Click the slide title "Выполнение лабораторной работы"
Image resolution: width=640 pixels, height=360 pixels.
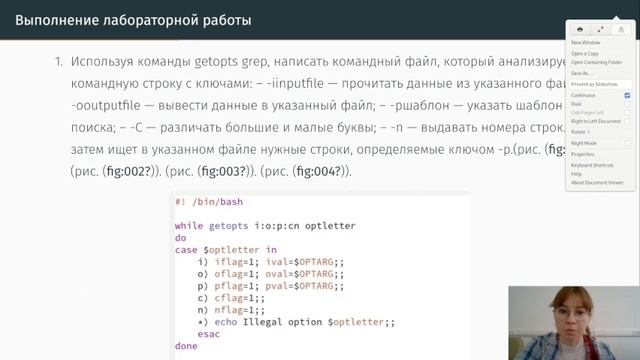(x=133, y=20)
